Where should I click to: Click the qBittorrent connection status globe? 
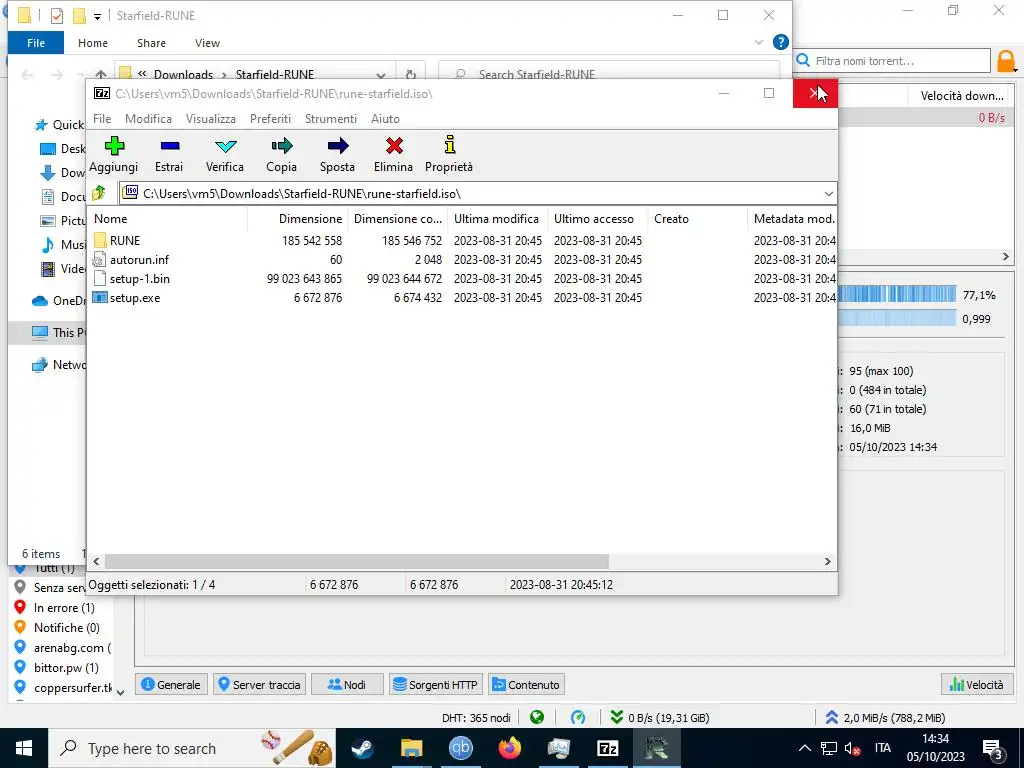[x=537, y=718]
